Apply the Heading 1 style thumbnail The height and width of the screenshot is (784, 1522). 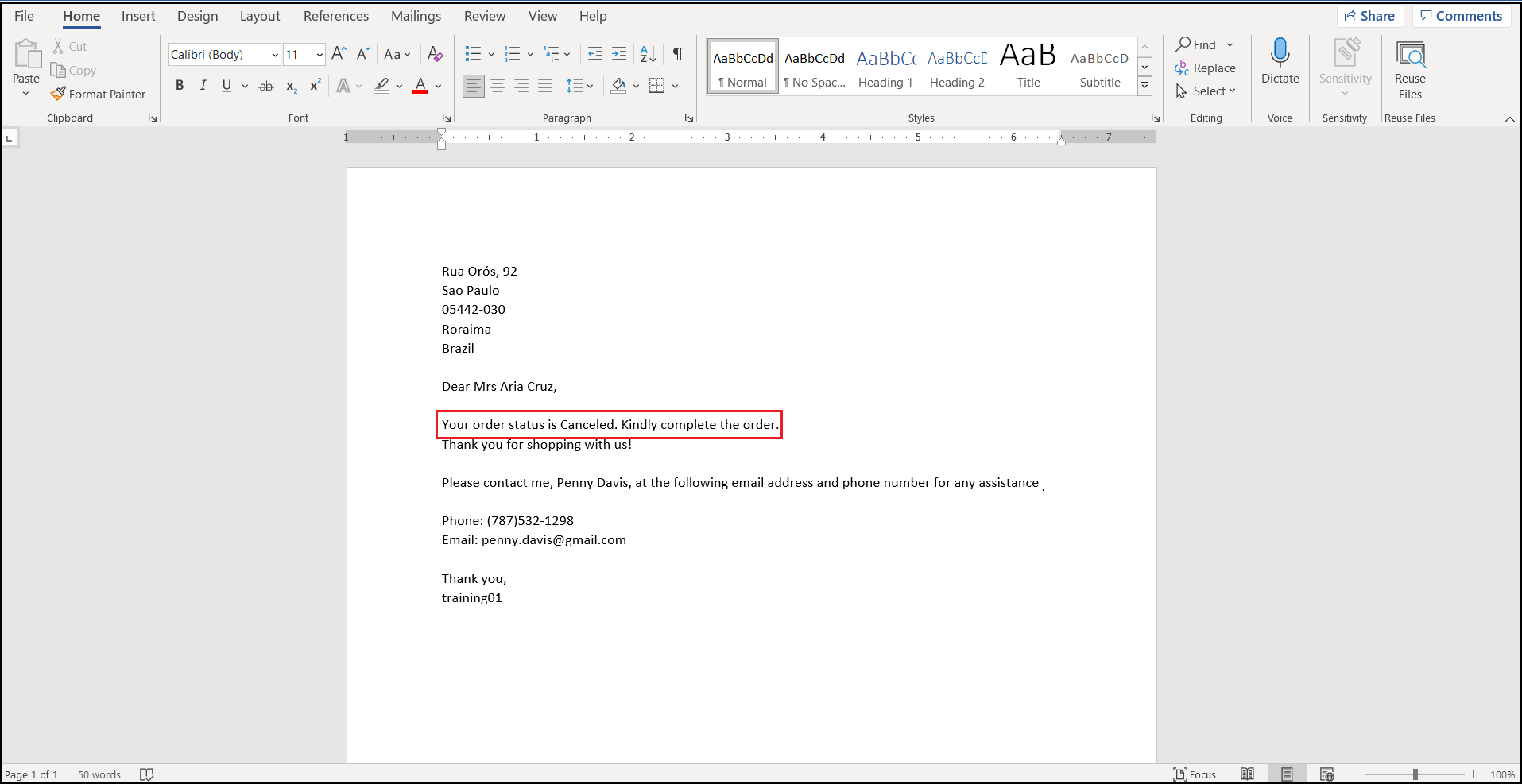[x=885, y=68]
